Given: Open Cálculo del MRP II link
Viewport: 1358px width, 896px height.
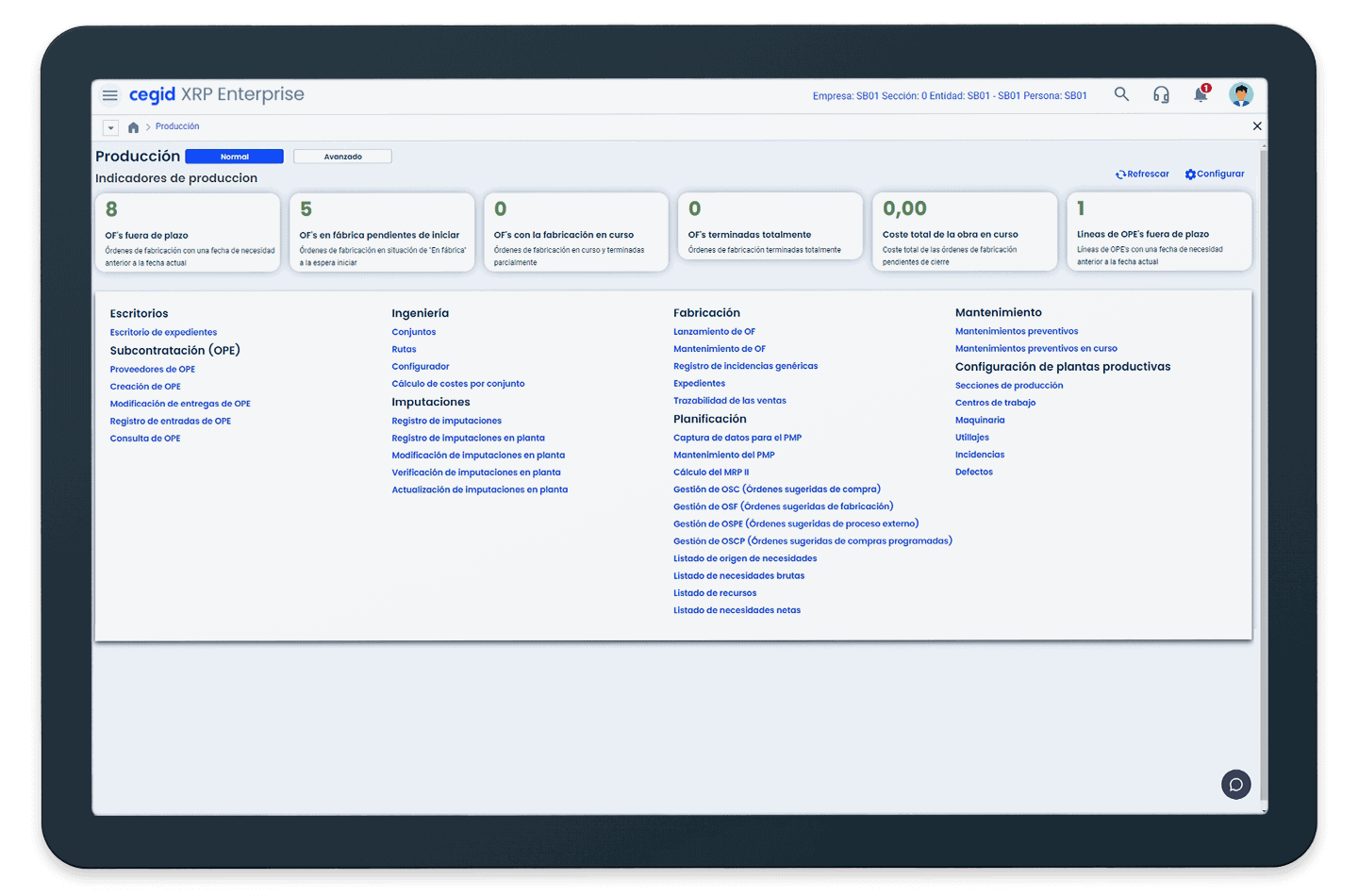Looking at the screenshot, I should (710, 473).
